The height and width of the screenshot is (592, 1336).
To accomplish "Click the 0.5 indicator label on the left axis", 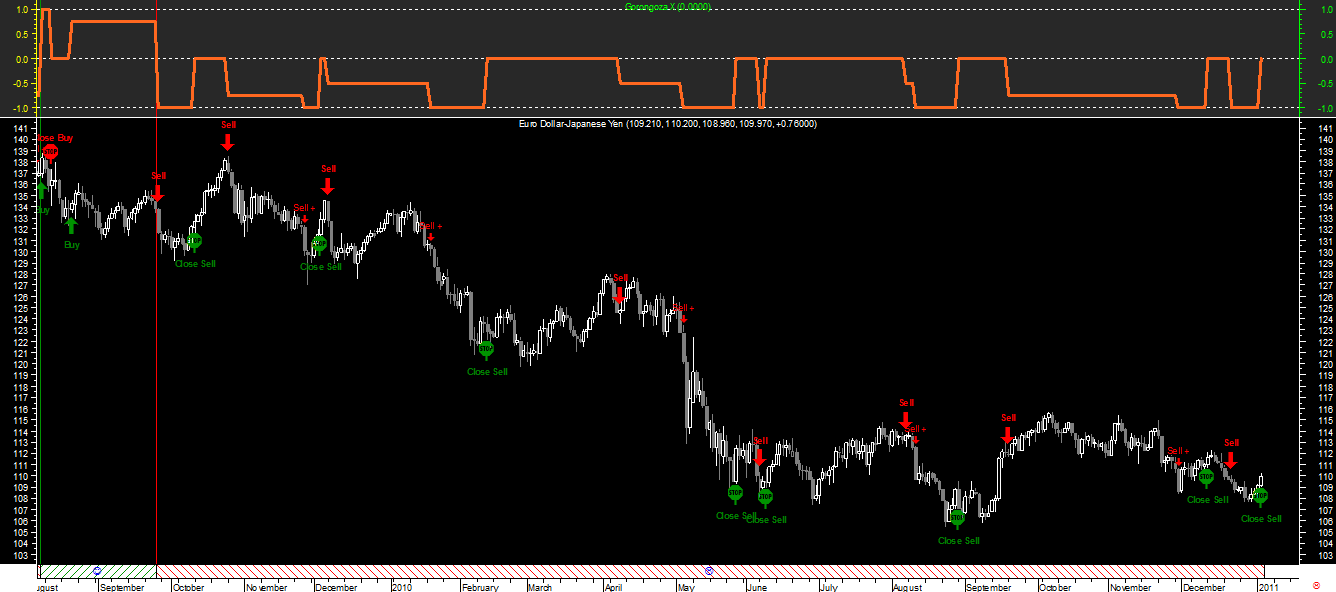I will click(x=20, y=35).
